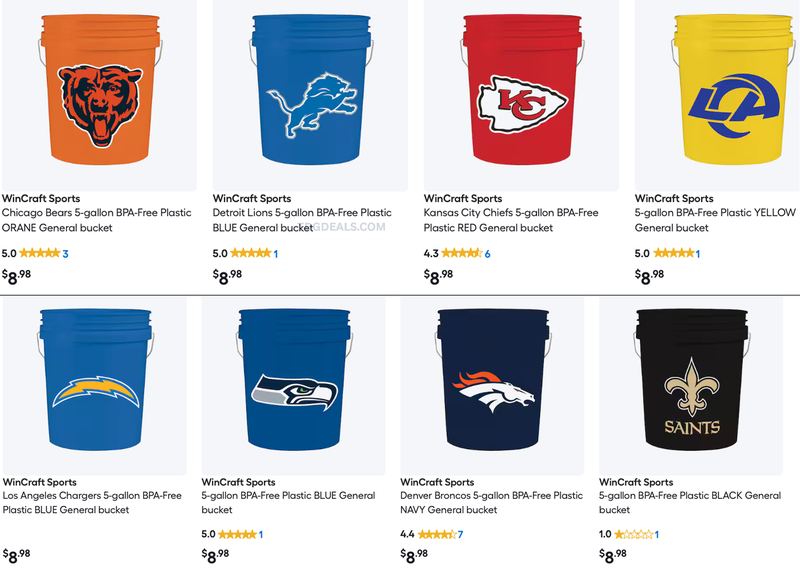The width and height of the screenshot is (800, 570).
Task: Click the Denver Broncos NAVY bucket title
Action: (x=491, y=503)
